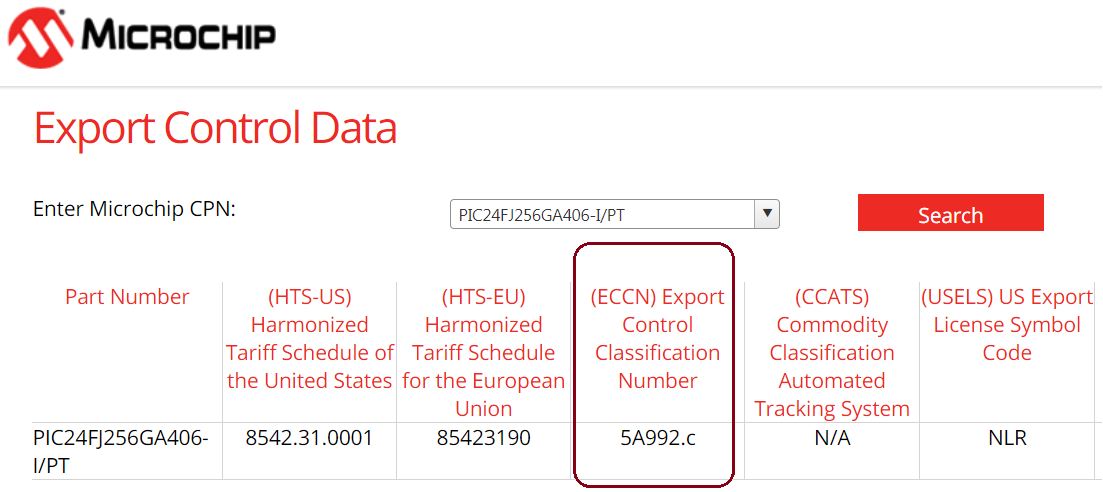The image size is (1103, 492).
Task: Click the HTS-US Harmonized Tariff header
Action: pyautogui.click(x=310, y=339)
